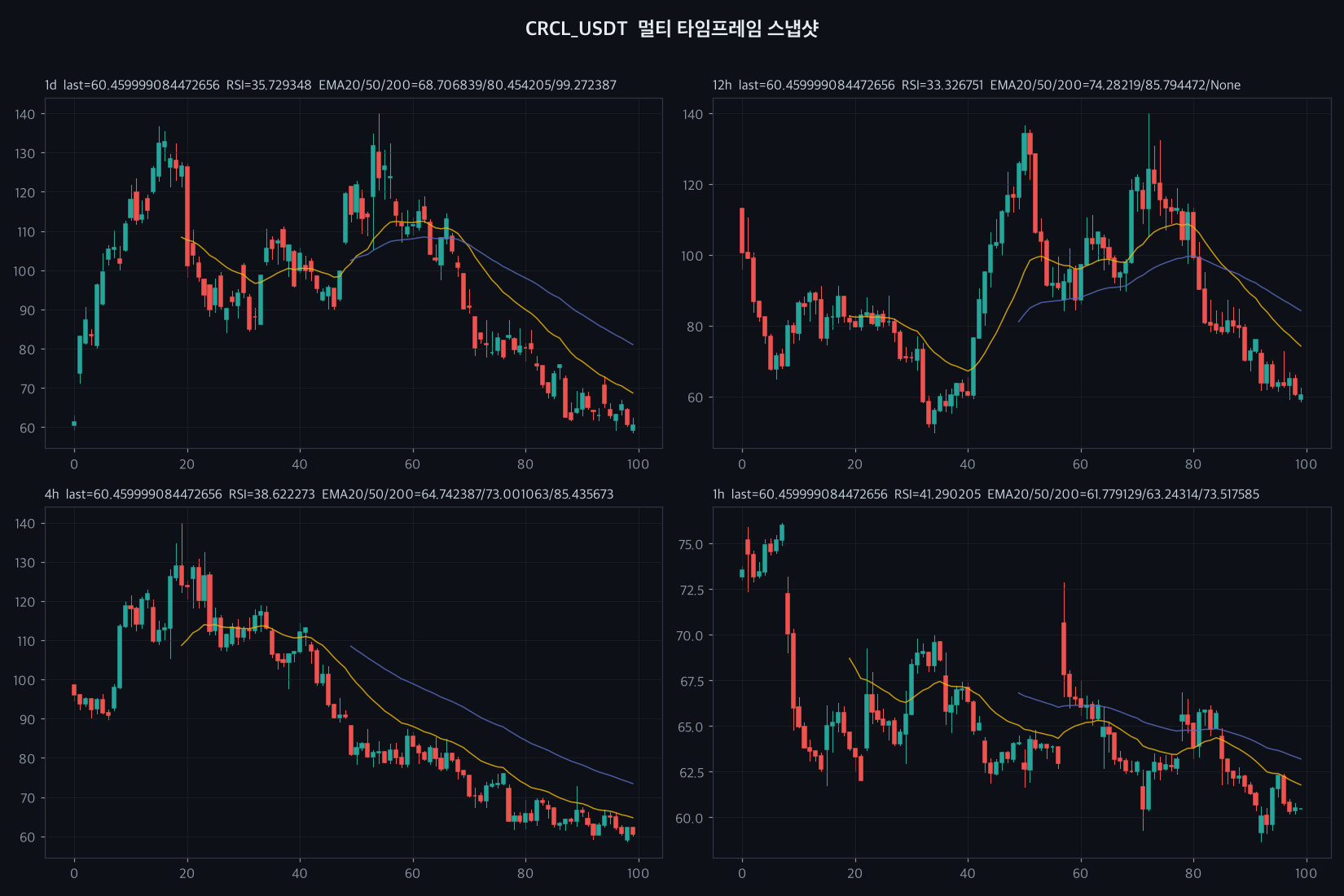
Task: Click the 60 y-axis label in the 12h chart
Action: click(696, 397)
